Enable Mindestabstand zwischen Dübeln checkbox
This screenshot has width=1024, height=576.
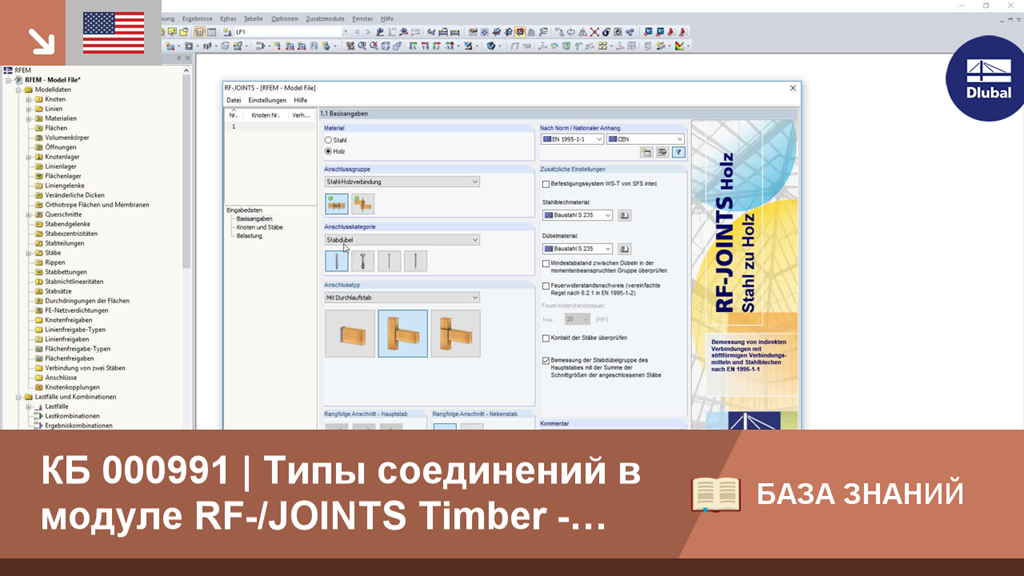(x=546, y=264)
